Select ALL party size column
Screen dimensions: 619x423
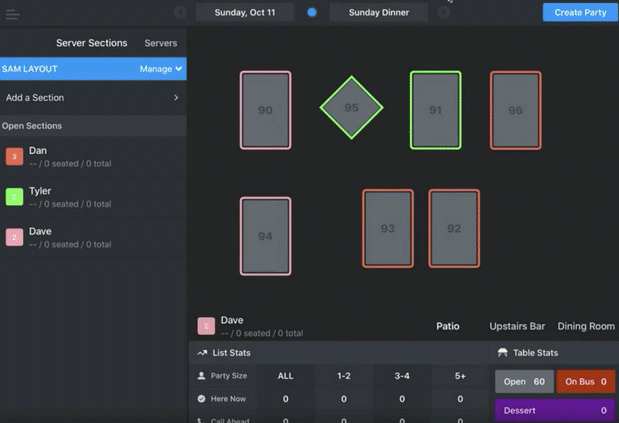[x=285, y=376]
